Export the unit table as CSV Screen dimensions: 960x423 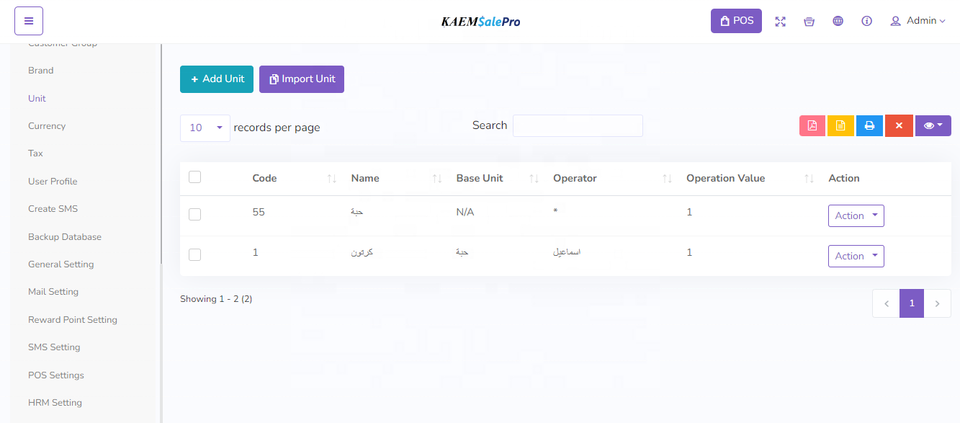click(841, 126)
